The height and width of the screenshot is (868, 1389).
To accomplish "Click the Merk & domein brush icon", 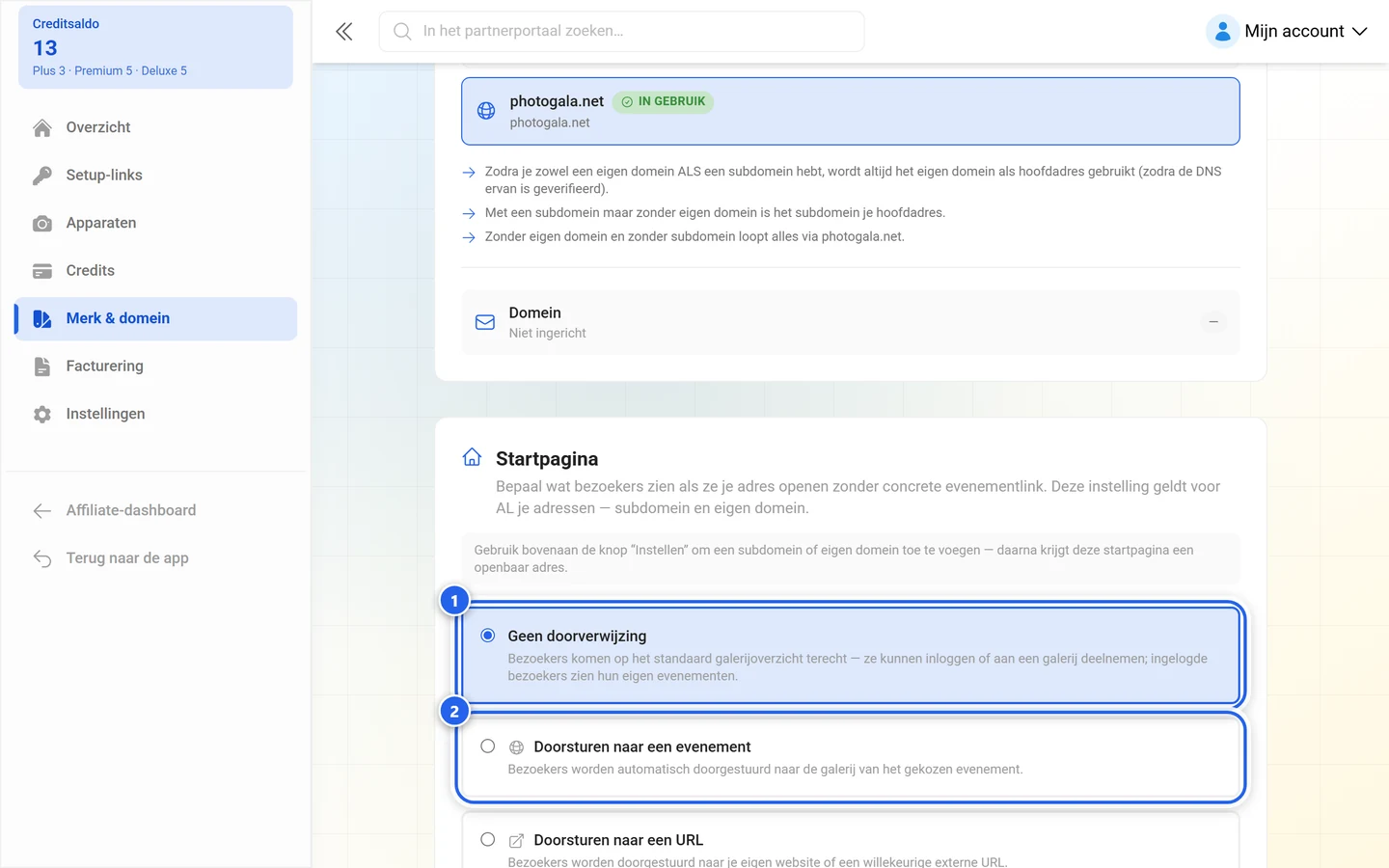I will point(42,319).
